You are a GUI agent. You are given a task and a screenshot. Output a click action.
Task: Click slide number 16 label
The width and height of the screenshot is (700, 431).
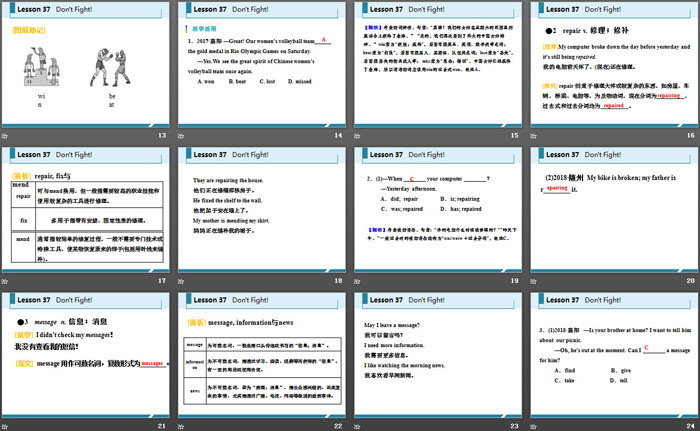(691, 135)
